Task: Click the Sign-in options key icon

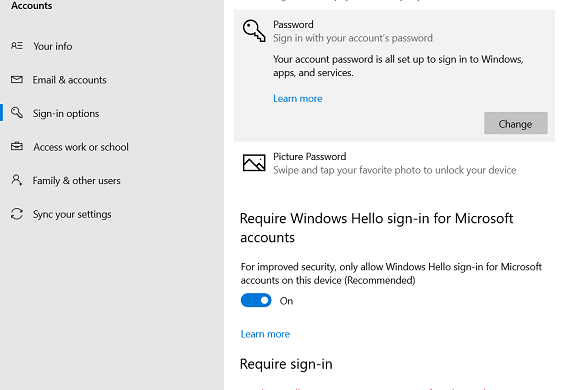Action: pos(17,113)
